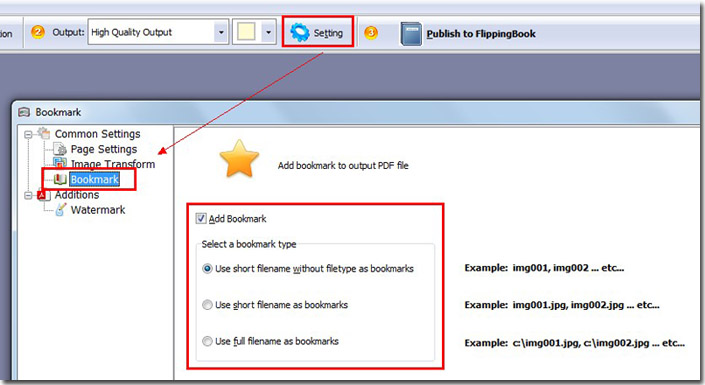Image resolution: width=705 pixels, height=385 pixels.
Task: Select Bookmark tree item
Action: click(x=94, y=179)
